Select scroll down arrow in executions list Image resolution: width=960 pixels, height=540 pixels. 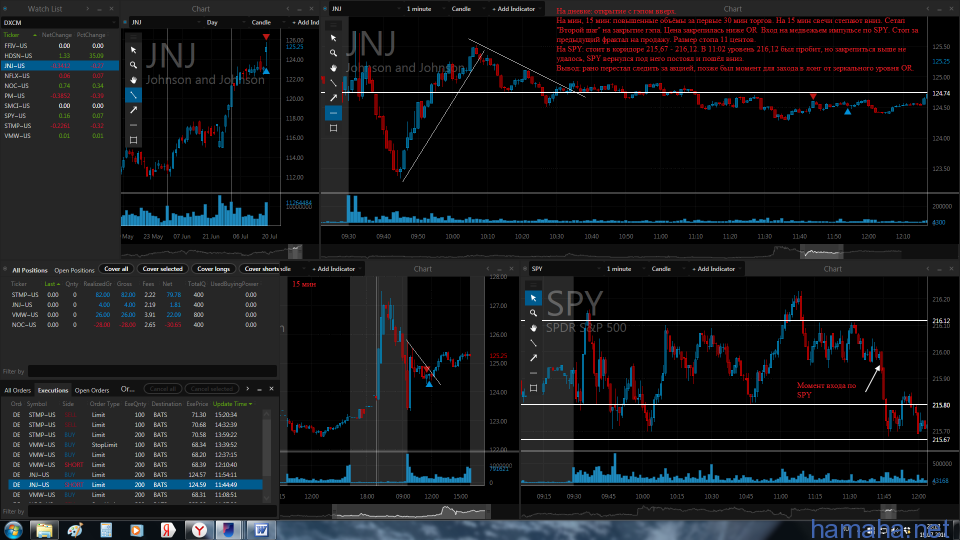pos(266,498)
